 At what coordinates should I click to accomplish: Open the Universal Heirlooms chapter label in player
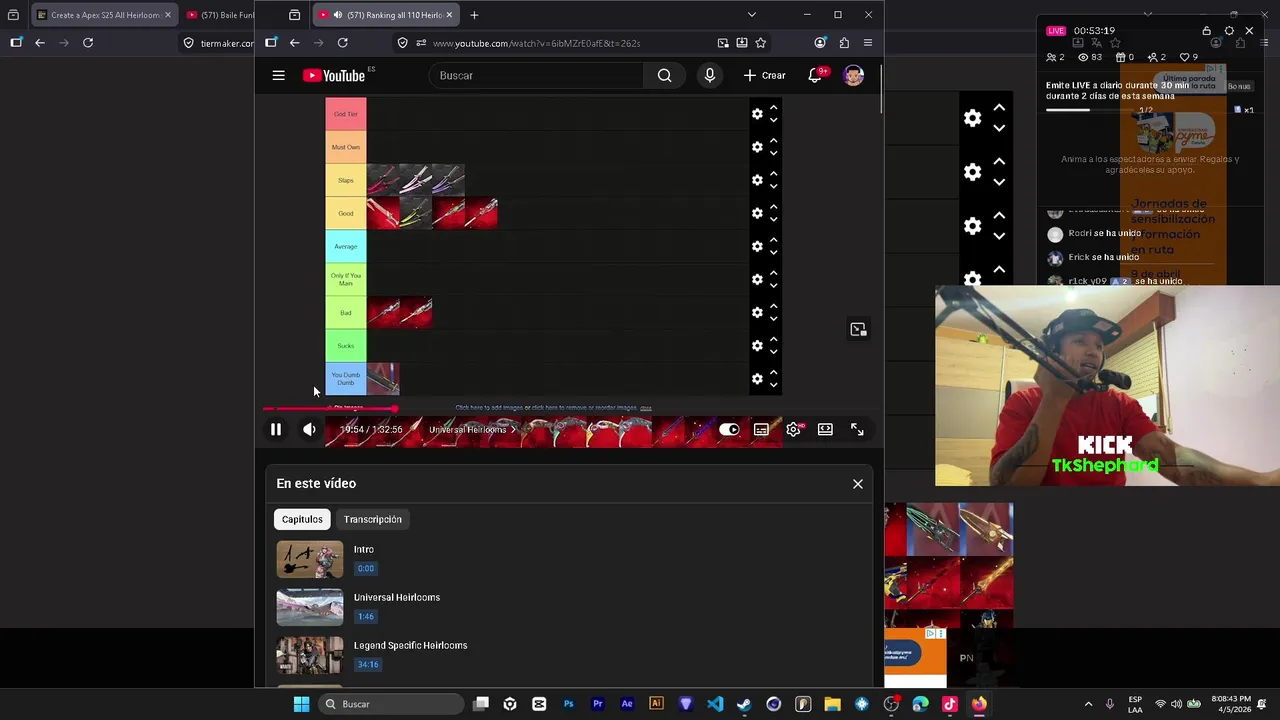point(473,429)
